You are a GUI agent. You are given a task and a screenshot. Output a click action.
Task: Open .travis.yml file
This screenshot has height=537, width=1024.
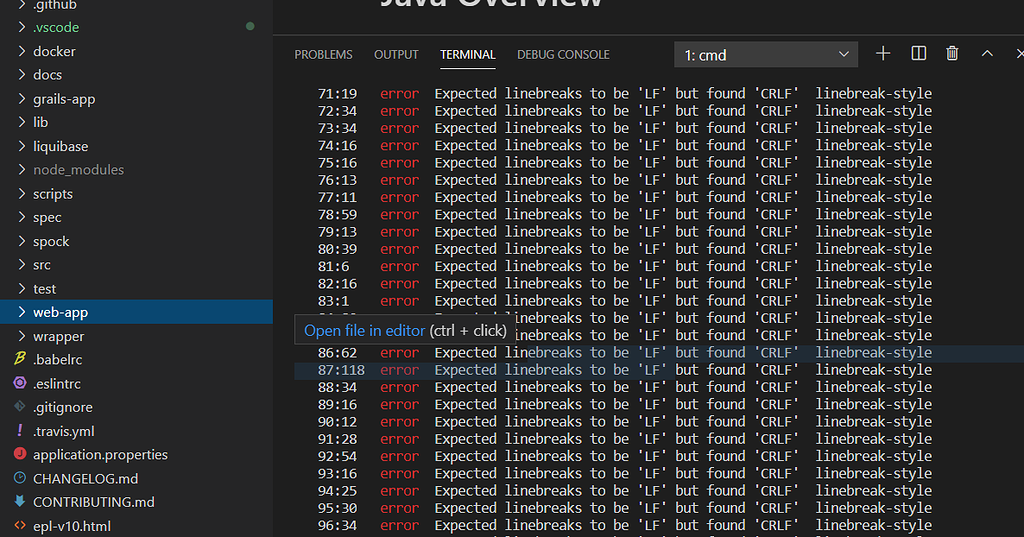pyautogui.click(x=64, y=431)
